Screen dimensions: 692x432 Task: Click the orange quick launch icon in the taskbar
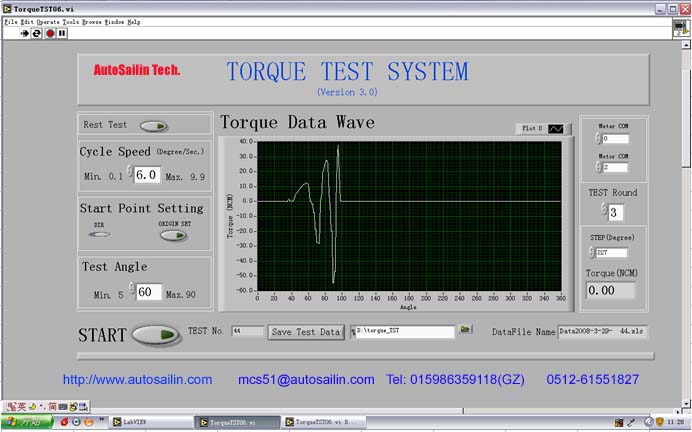click(88, 422)
